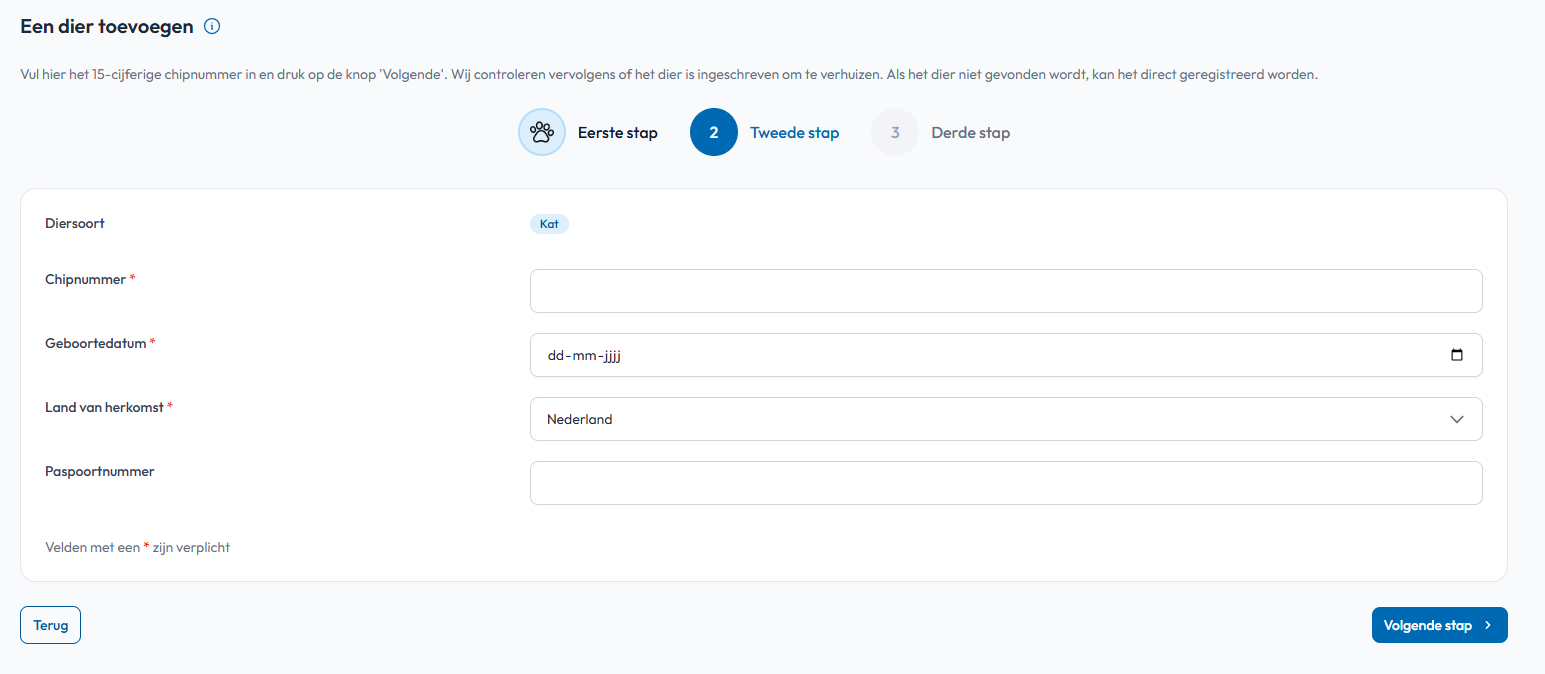1545x674 pixels.
Task: Expand the Land van herkomst chevron arrow
Action: 1456,419
